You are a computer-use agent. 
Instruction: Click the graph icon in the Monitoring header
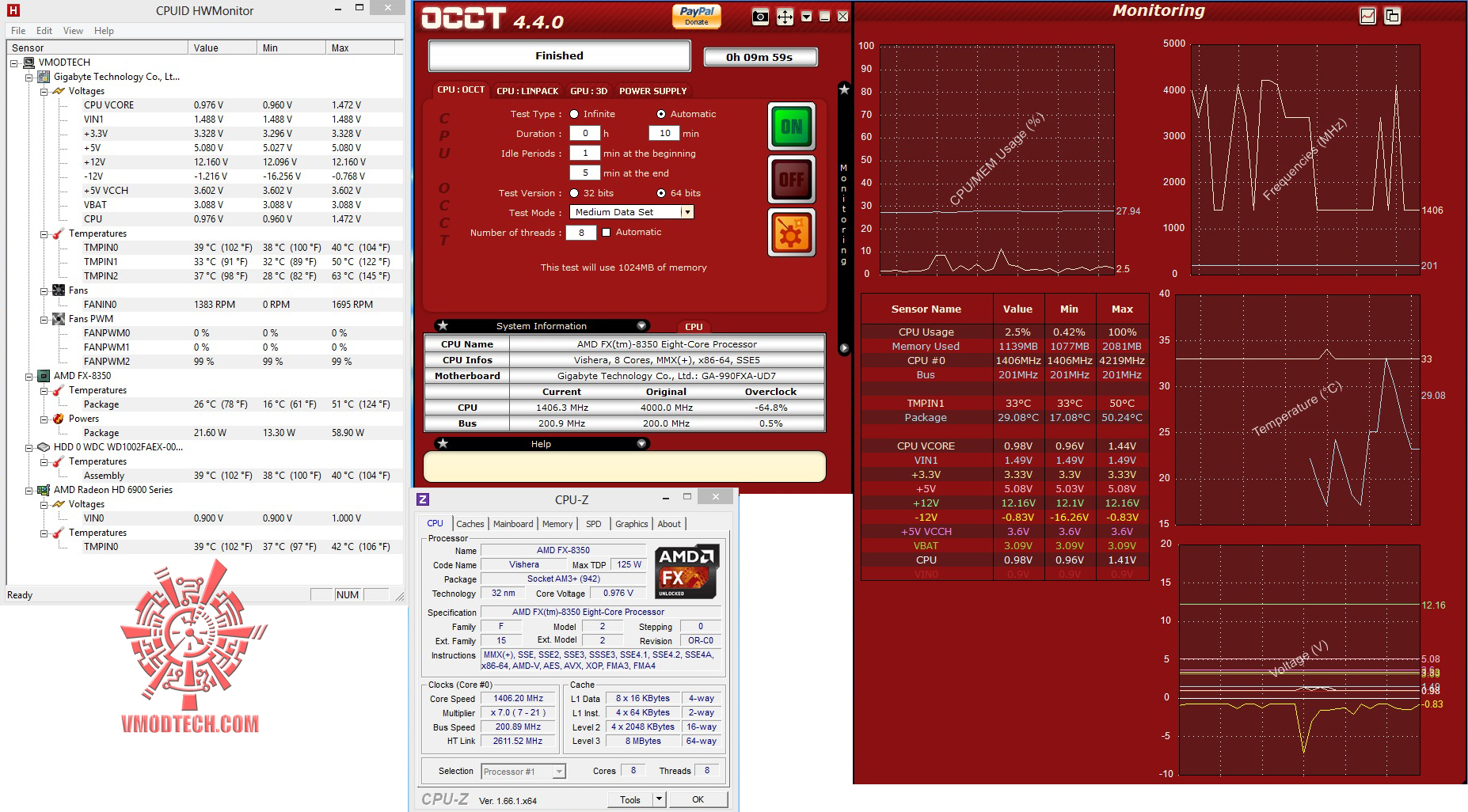1368,15
